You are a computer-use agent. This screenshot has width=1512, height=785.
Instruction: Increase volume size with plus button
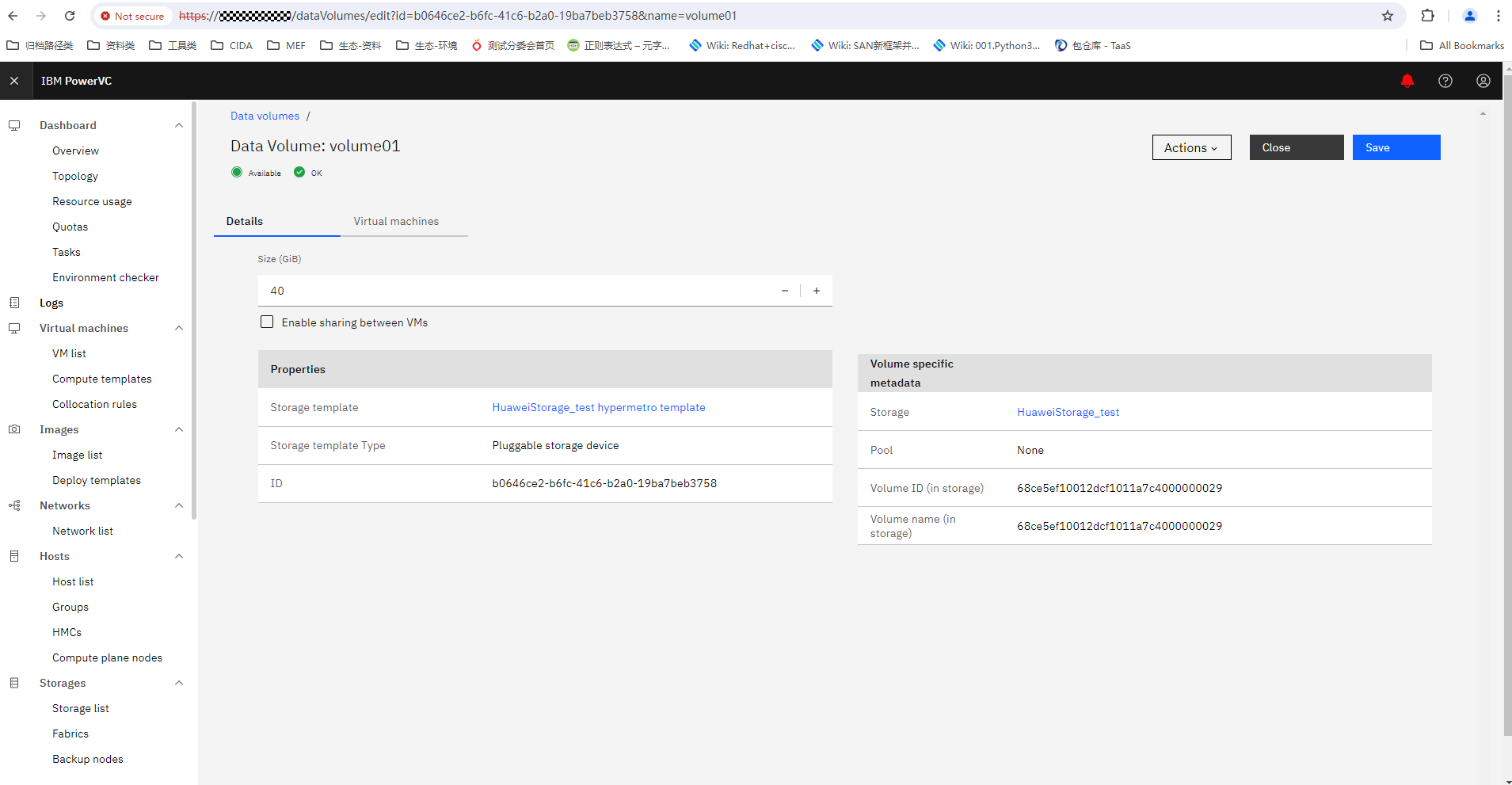(817, 291)
